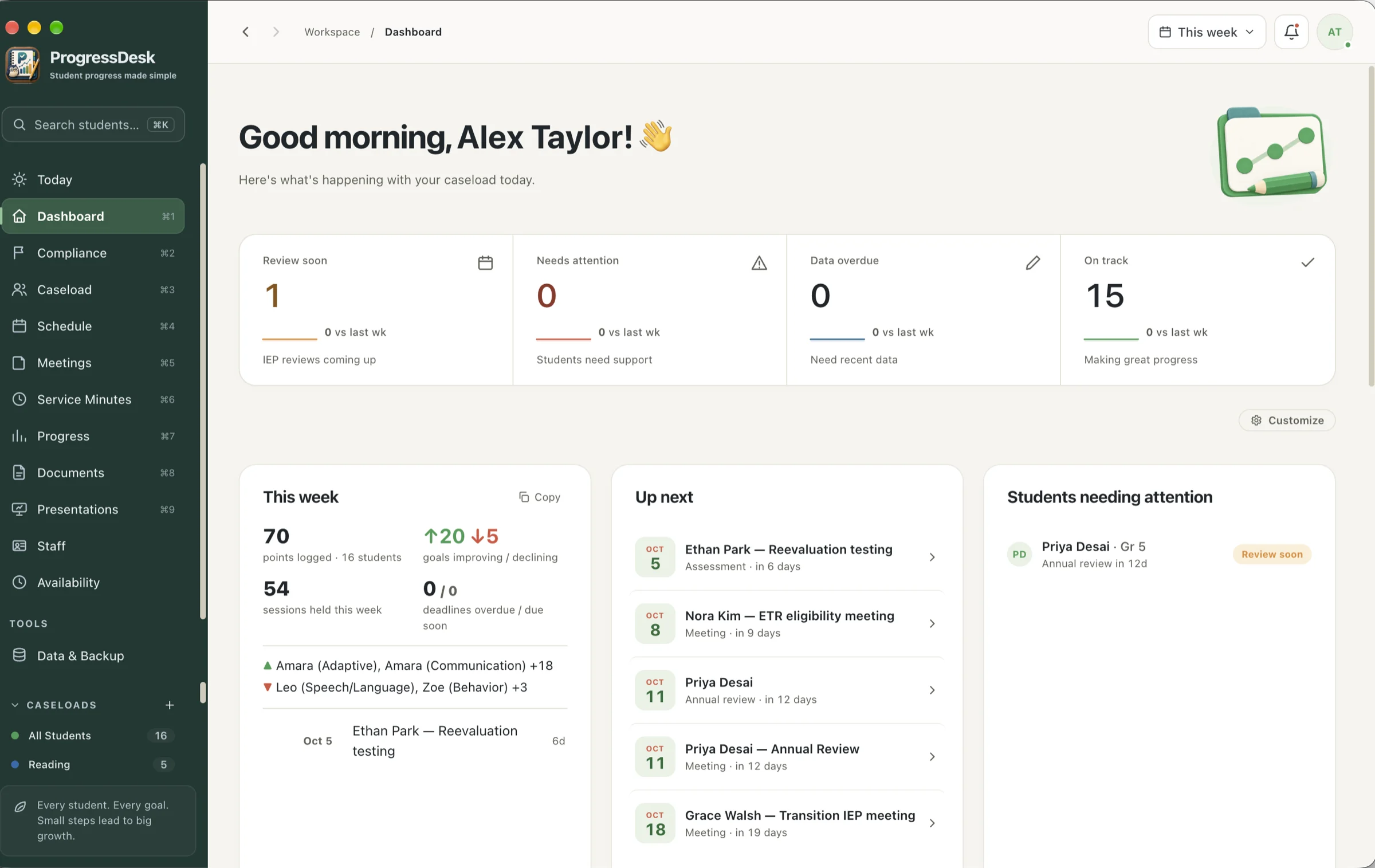Click the chart illustration in the header
This screenshot has height=868, width=1375.
click(1272, 152)
